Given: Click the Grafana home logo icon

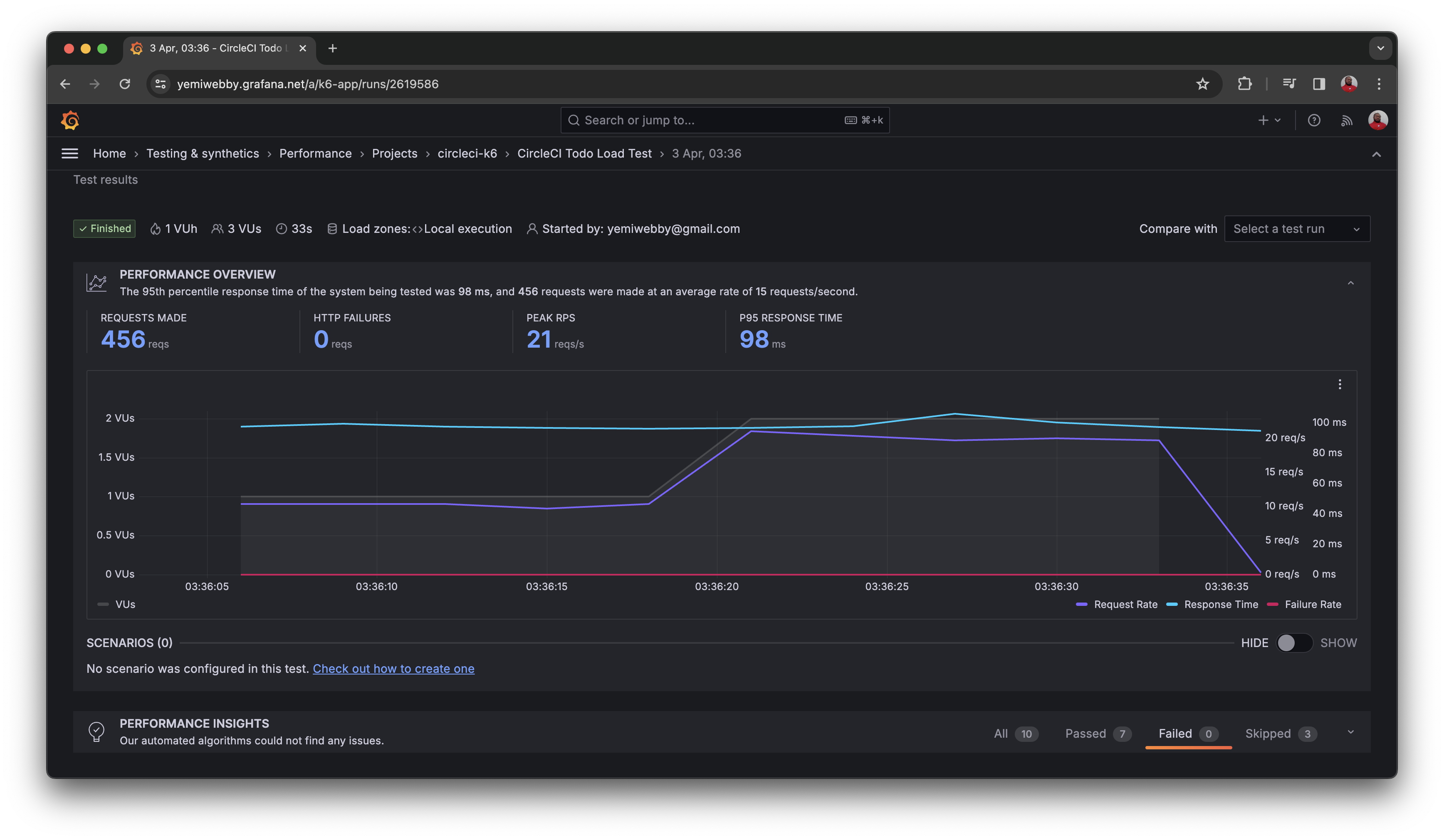Looking at the screenshot, I should click(x=70, y=120).
